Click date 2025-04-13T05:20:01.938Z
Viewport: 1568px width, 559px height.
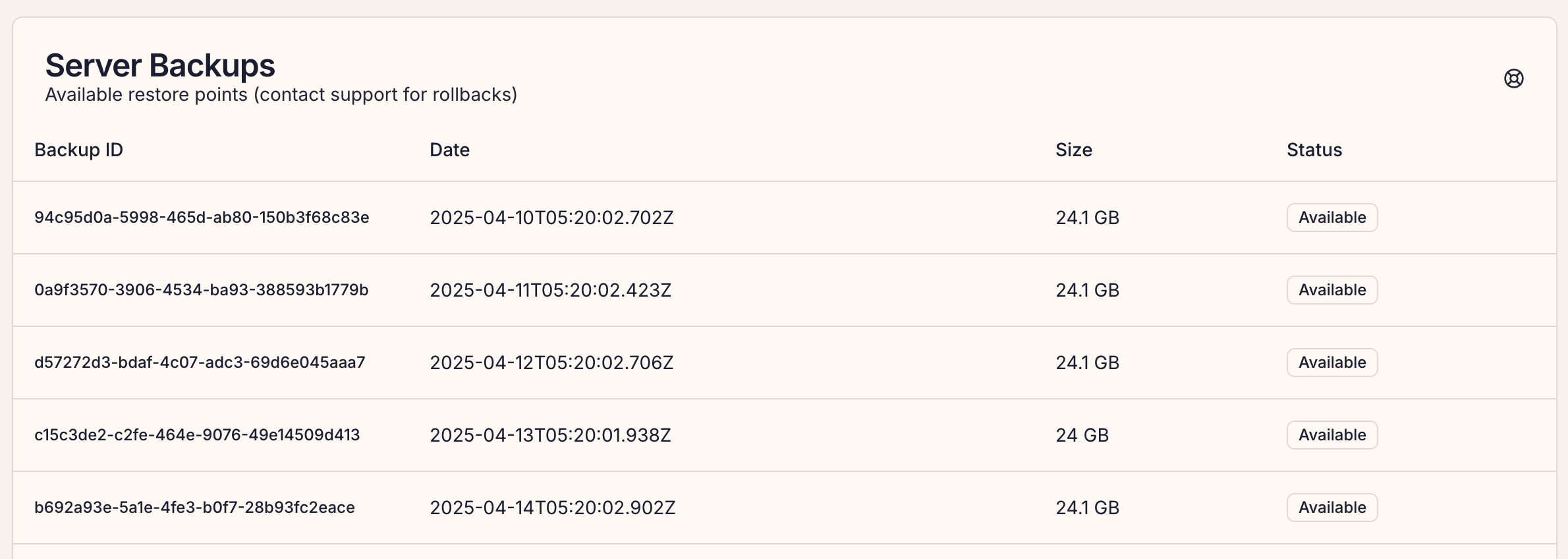550,435
